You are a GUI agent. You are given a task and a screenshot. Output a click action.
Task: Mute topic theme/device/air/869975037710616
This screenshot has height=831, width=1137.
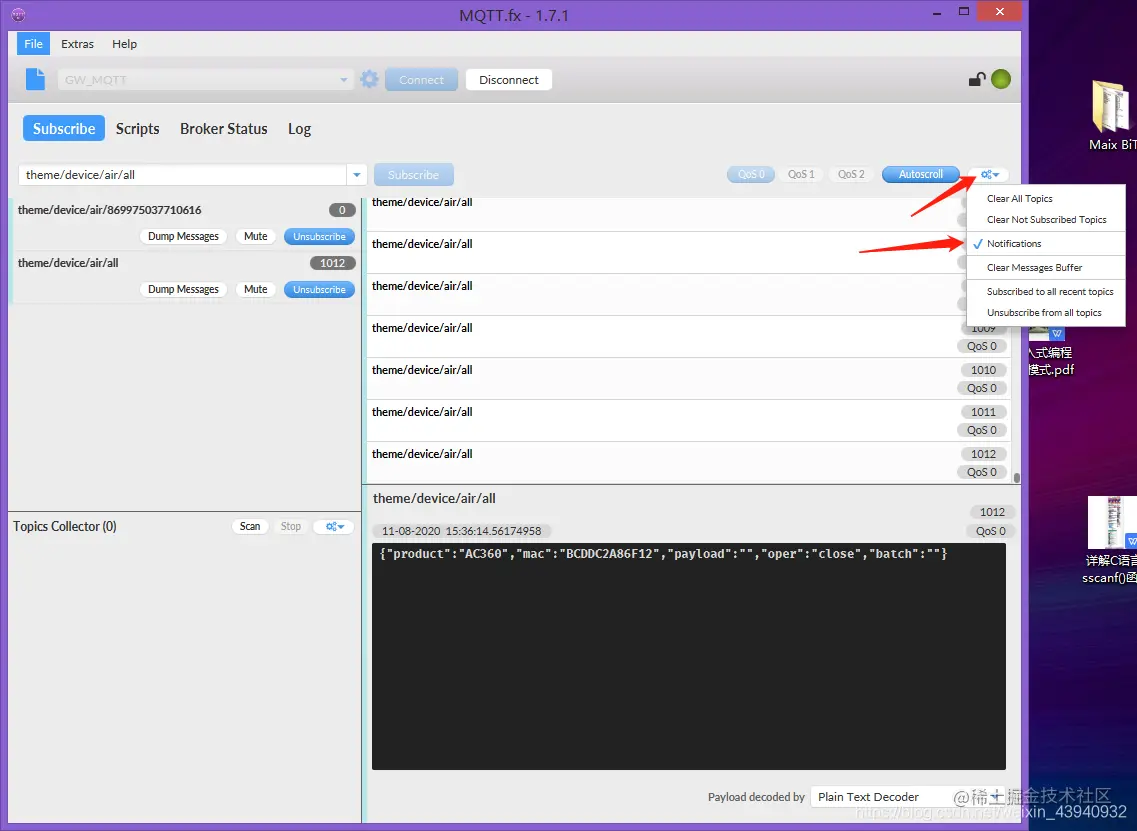click(x=255, y=236)
